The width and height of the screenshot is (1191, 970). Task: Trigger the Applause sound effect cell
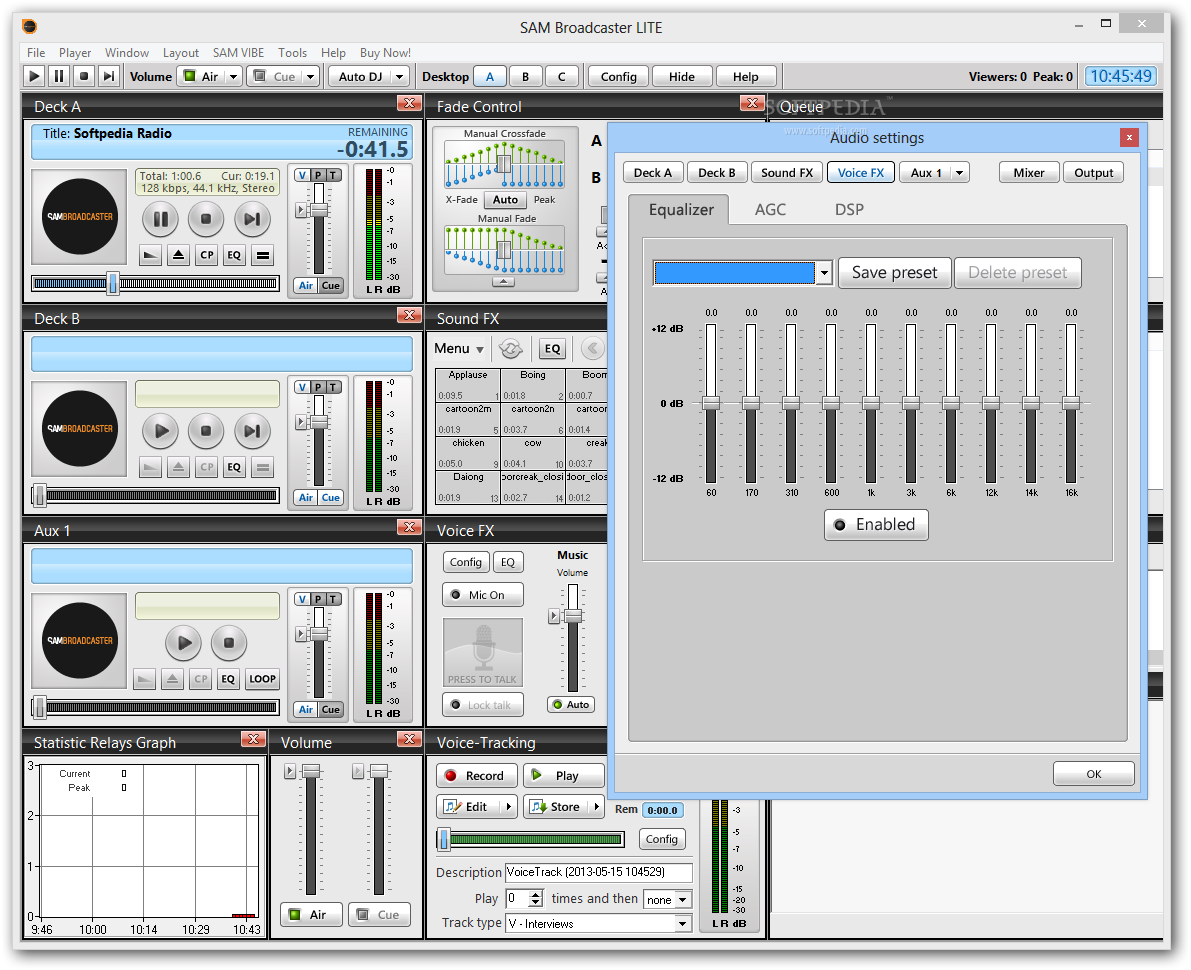[468, 385]
